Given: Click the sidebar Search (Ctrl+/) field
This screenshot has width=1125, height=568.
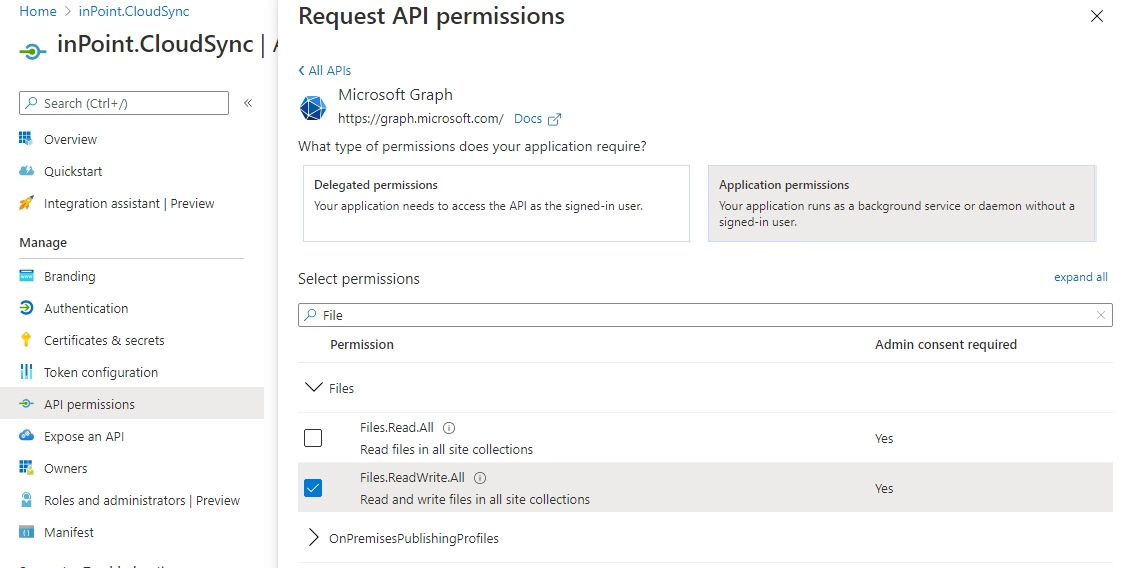Looking at the screenshot, I should click(x=124, y=103).
